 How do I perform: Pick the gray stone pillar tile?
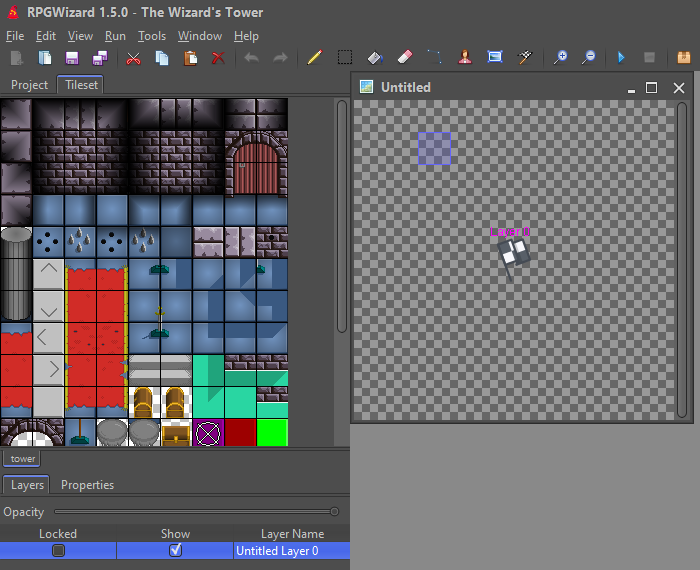coord(16,274)
